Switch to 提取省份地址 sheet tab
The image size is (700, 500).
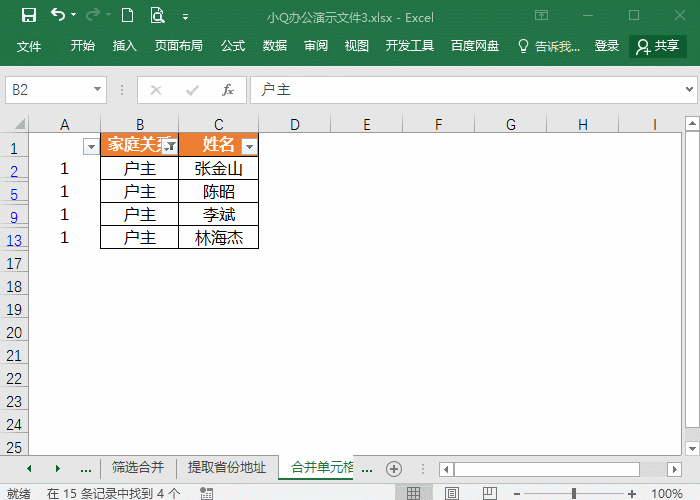point(227,467)
